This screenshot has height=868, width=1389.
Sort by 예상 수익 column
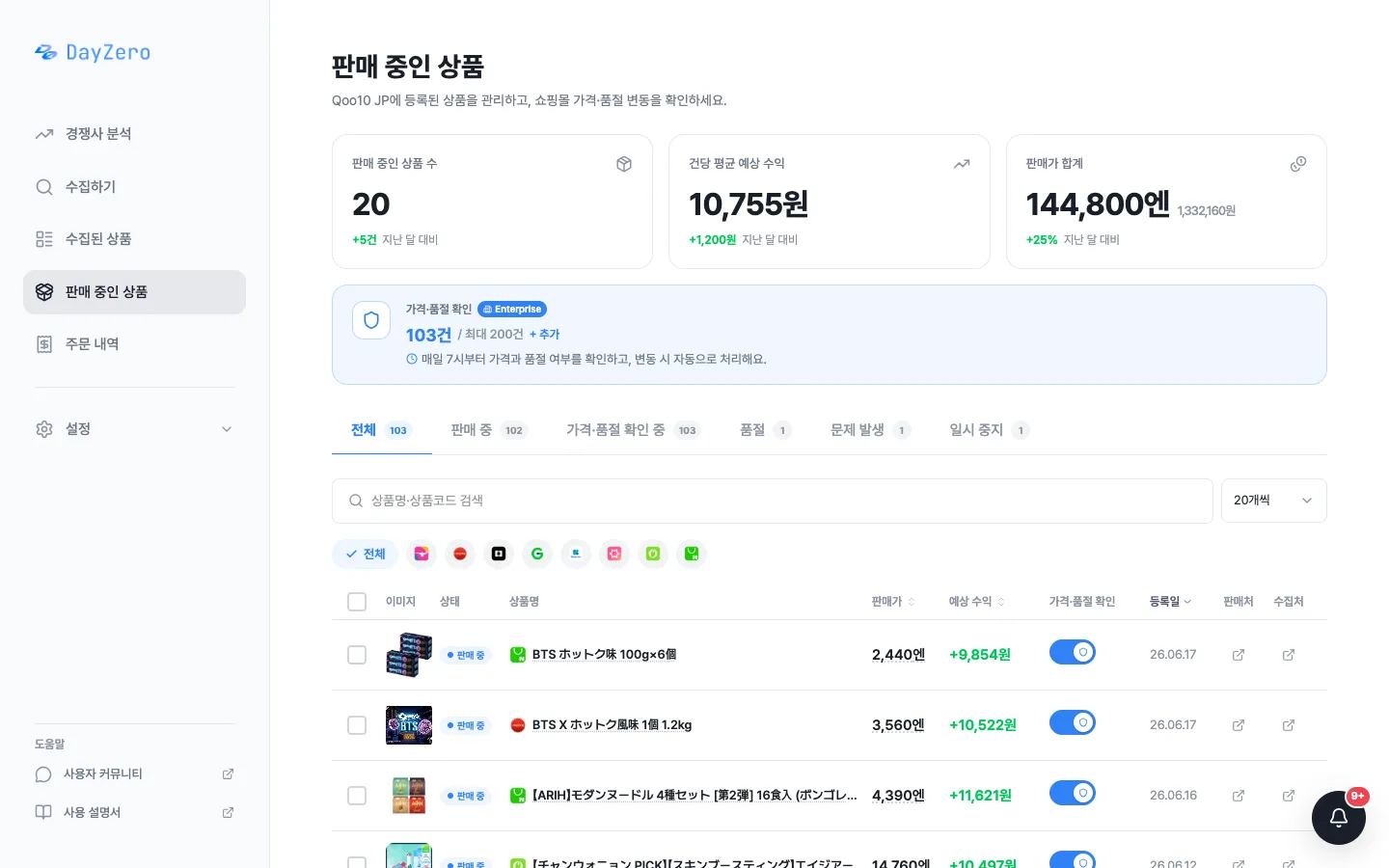pyautogui.click(x=976, y=602)
